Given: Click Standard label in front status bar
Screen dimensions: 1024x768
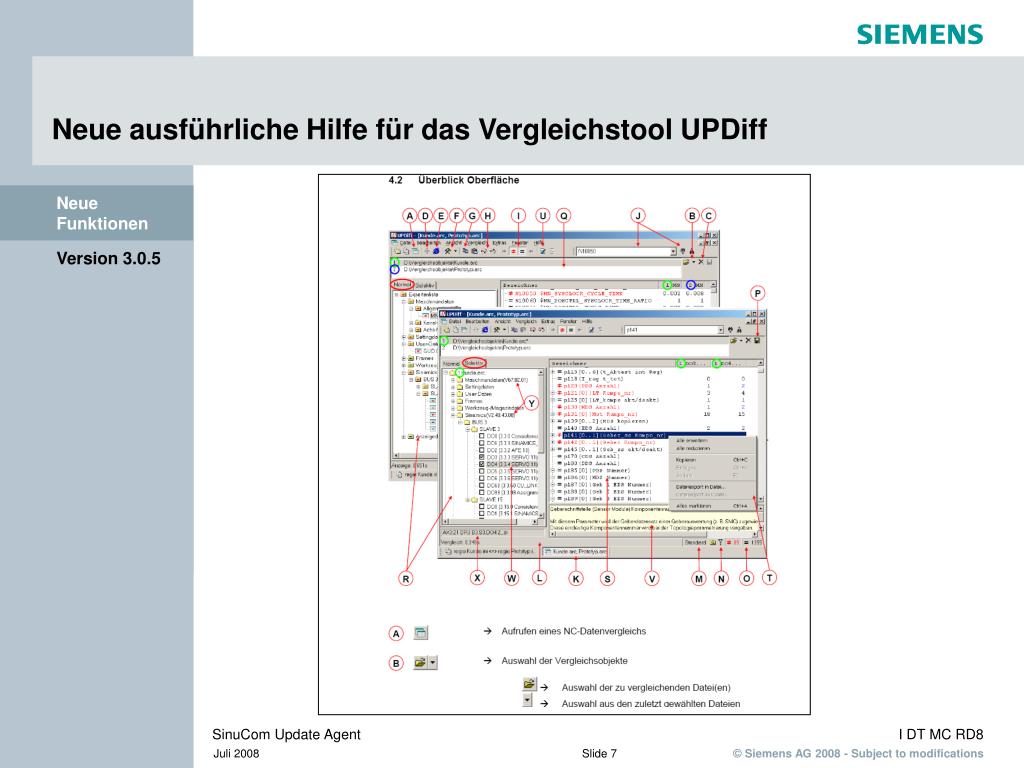Looking at the screenshot, I should click(x=696, y=542).
